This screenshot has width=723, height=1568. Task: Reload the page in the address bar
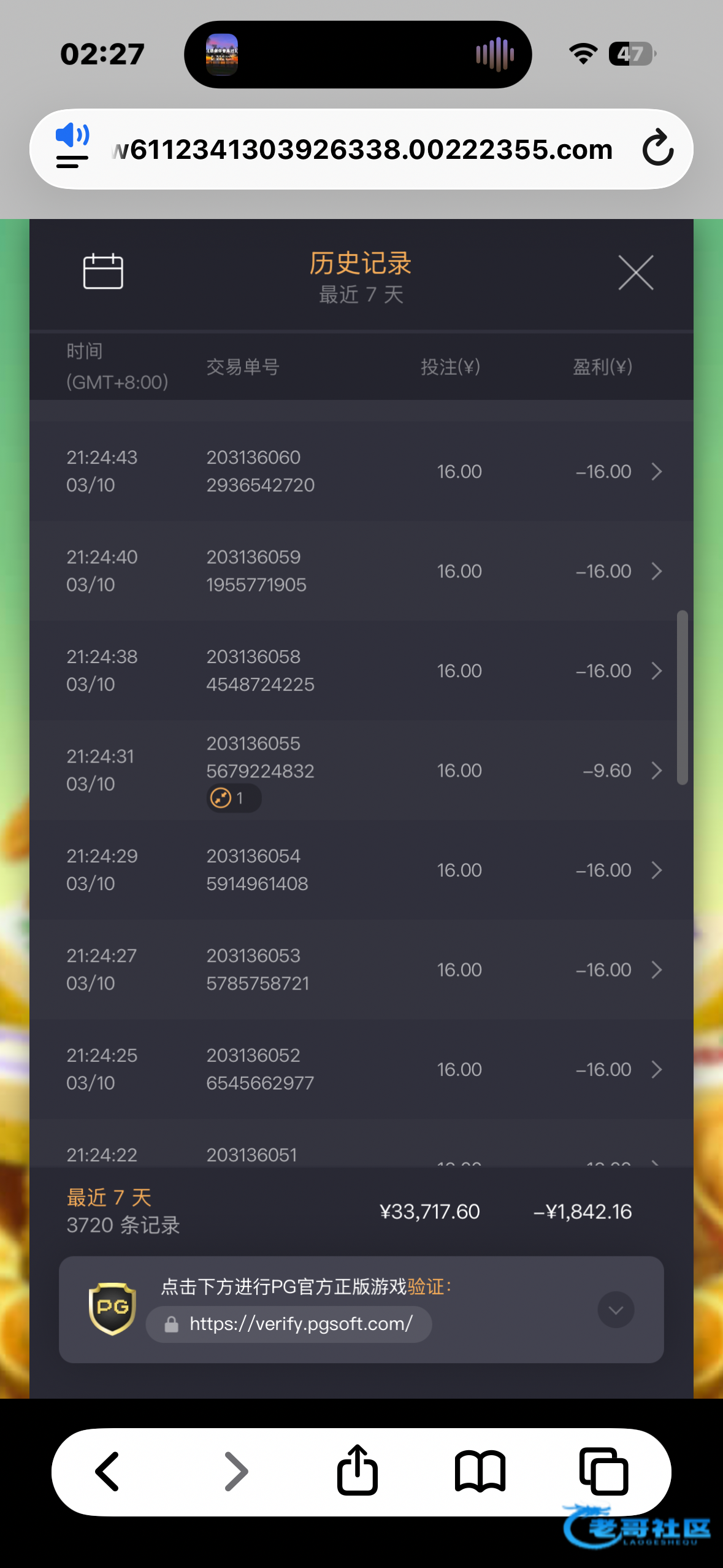click(x=657, y=148)
